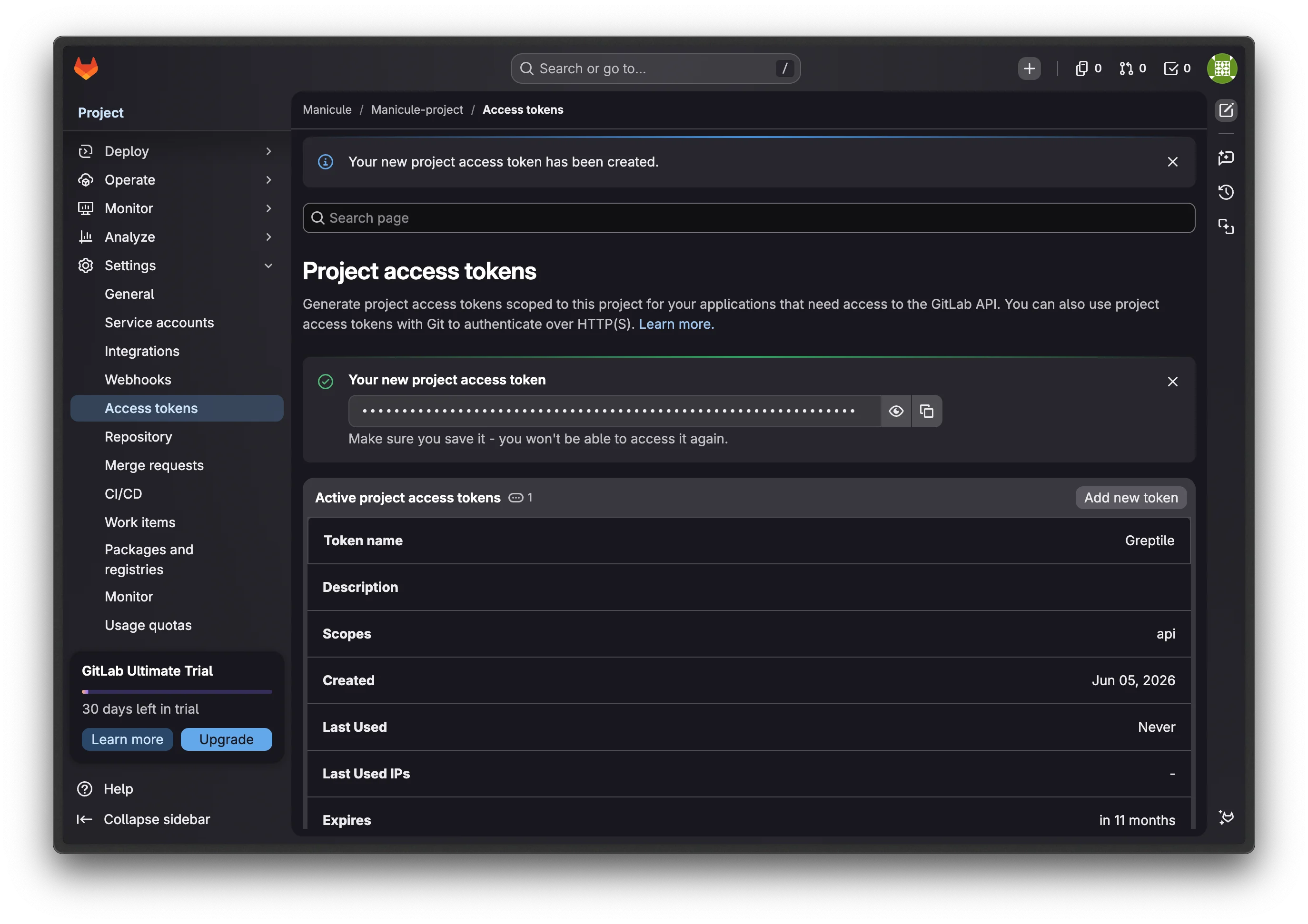Open Repository settings
This screenshot has width=1308, height=924.
(177, 437)
